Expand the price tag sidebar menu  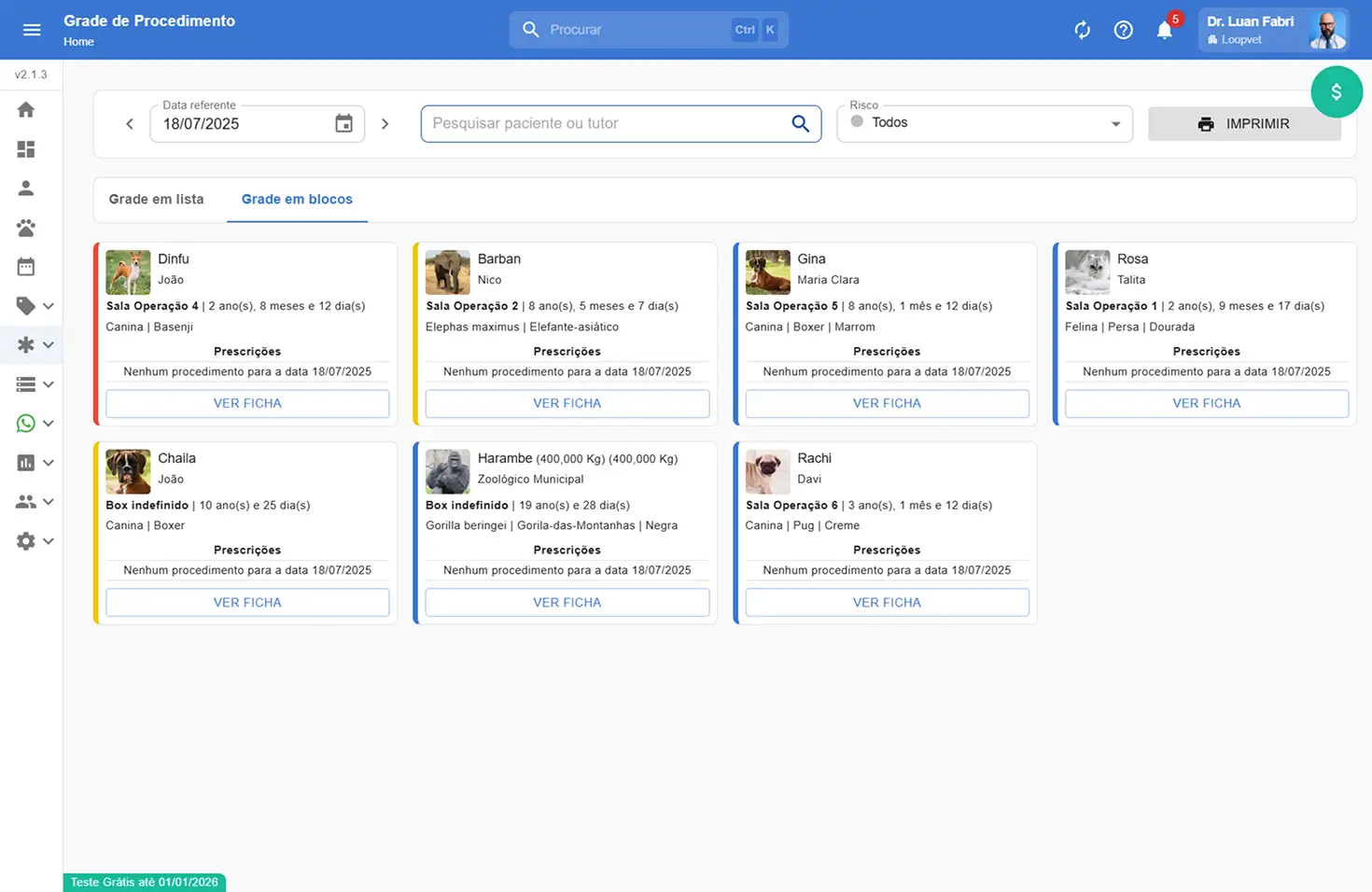pyautogui.click(x=35, y=306)
